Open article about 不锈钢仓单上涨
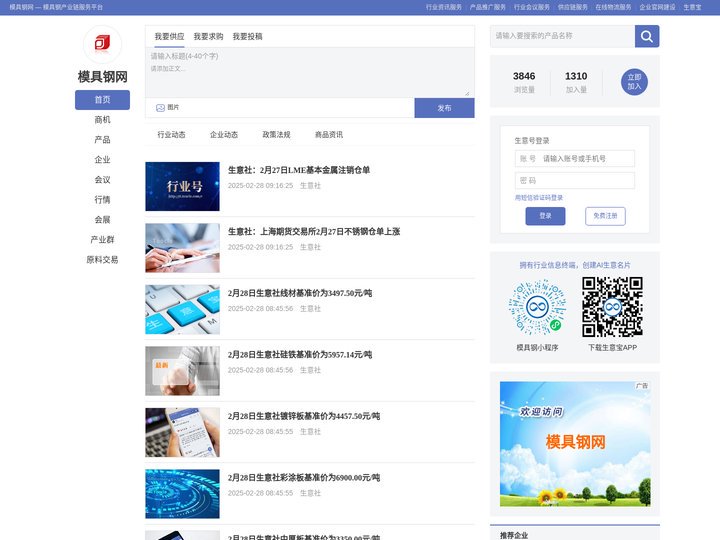Screen dimensions: 720x540 [x=314, y=231]
